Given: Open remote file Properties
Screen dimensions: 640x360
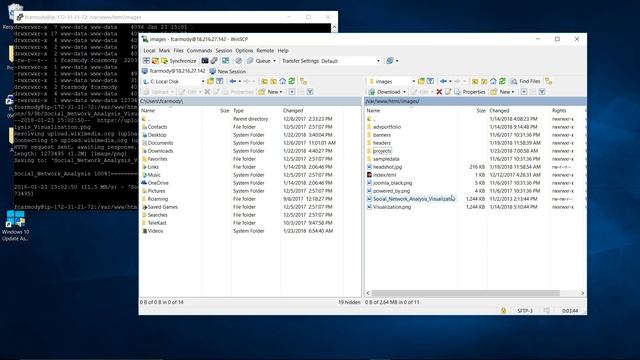Looking at the screenshot, I should pos(470,92).
